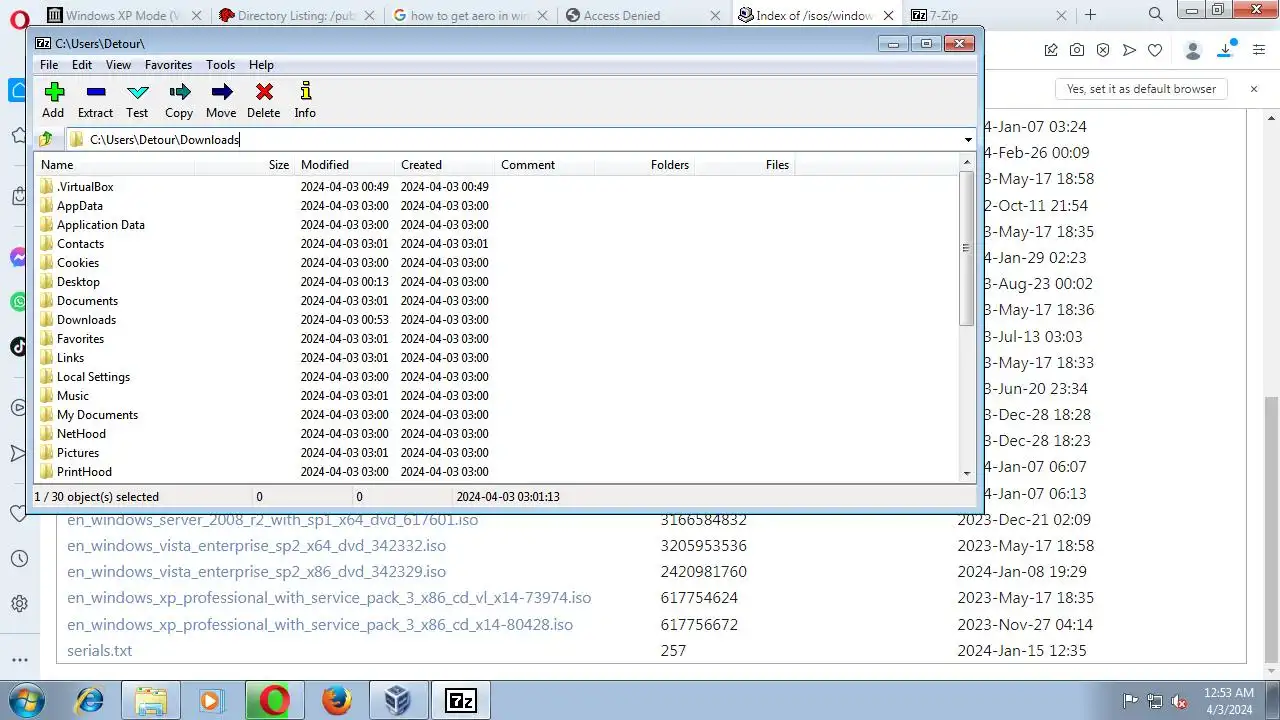Click the Info toolbar button
Screen dimensions: 1280x720
[x=305, y=100]
